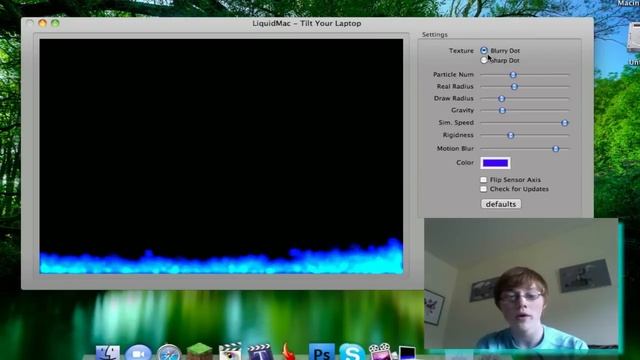The image size is (640, 360).
Task: Enable Flip Sensor Axis checkbox
Action: [x=484, y=180]
